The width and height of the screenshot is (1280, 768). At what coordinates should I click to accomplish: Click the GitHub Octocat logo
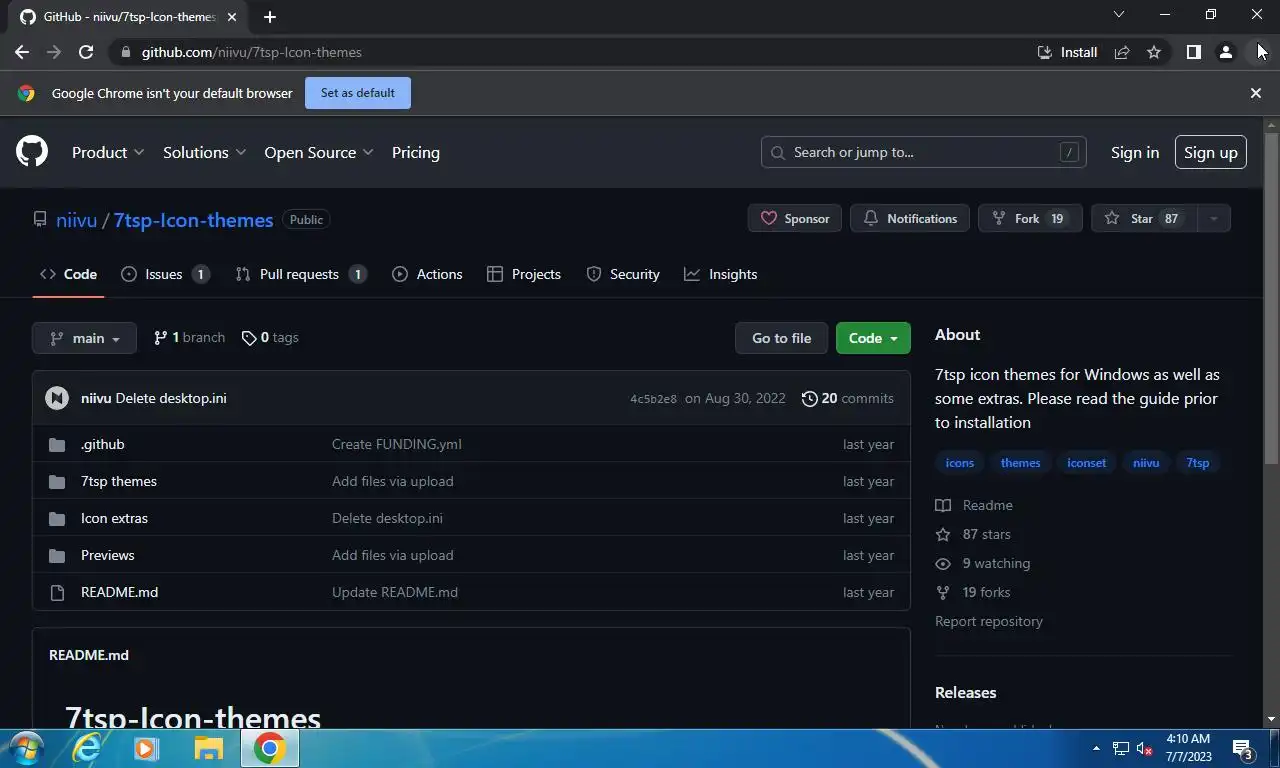tap(32, 152)
